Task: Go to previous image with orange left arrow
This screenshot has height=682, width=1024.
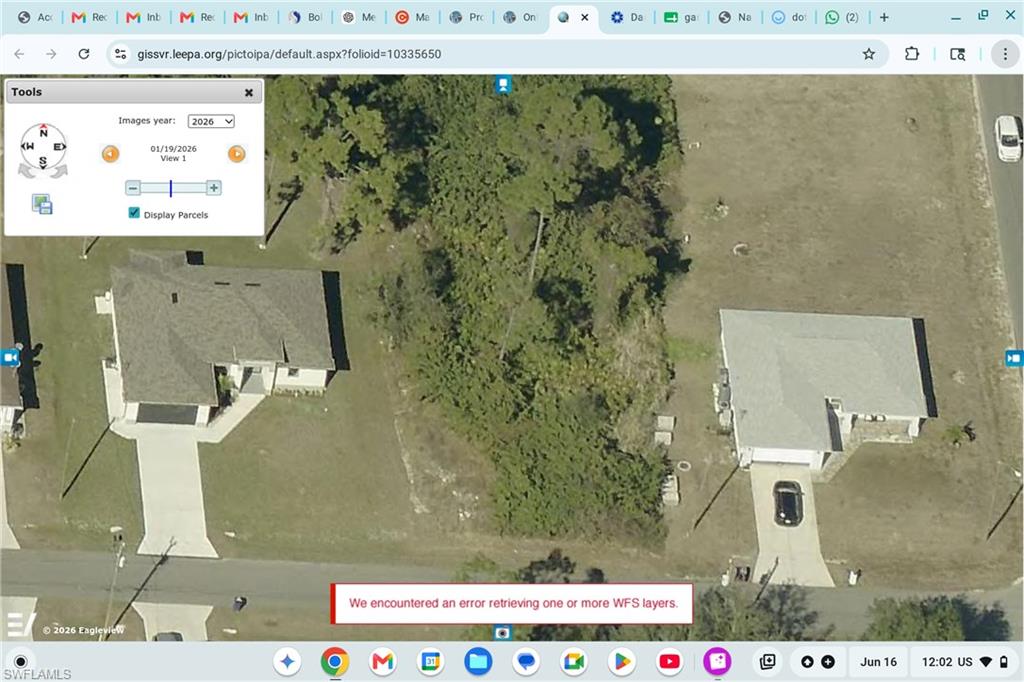Action: click(110, 154)
